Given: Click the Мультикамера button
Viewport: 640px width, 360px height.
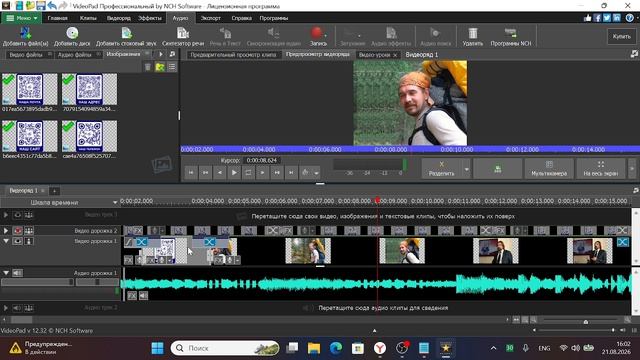Looking at the screenshot, I should click(x=549, y=169).
